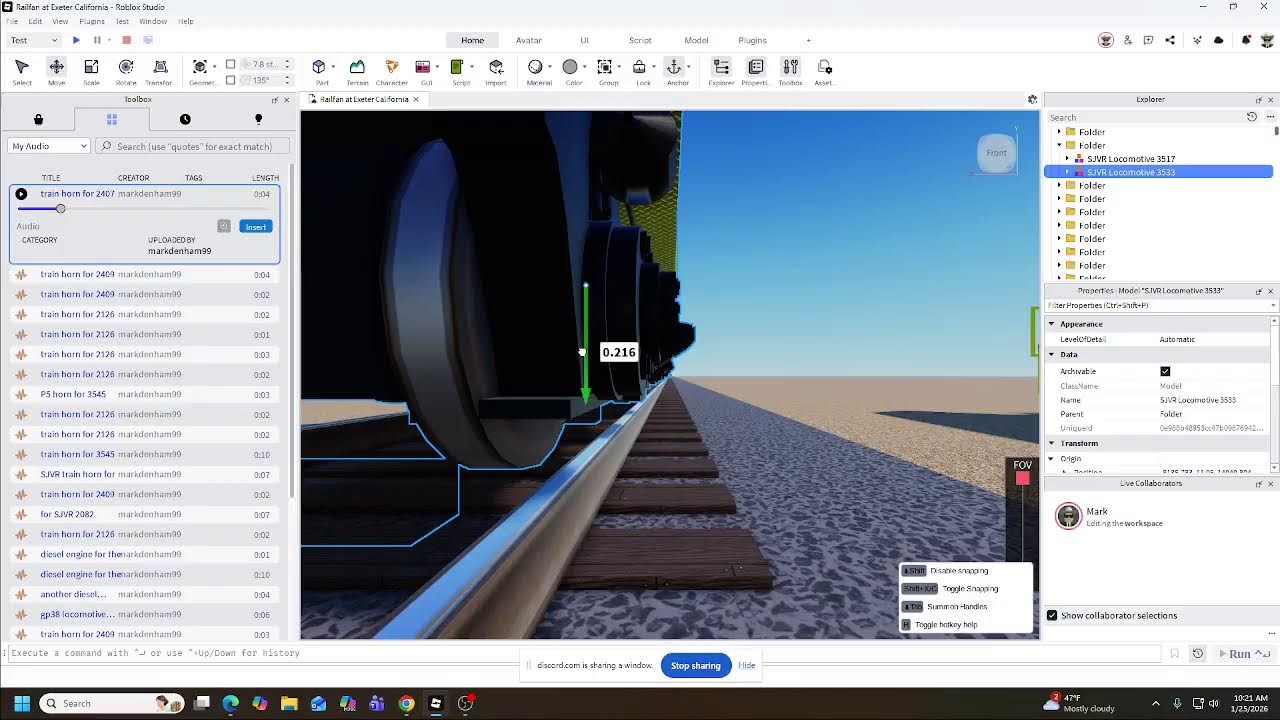Viewport: 1280px width, 720px height.
Task: Toggle the Archivable checkbox
Action: (1165, 371)
